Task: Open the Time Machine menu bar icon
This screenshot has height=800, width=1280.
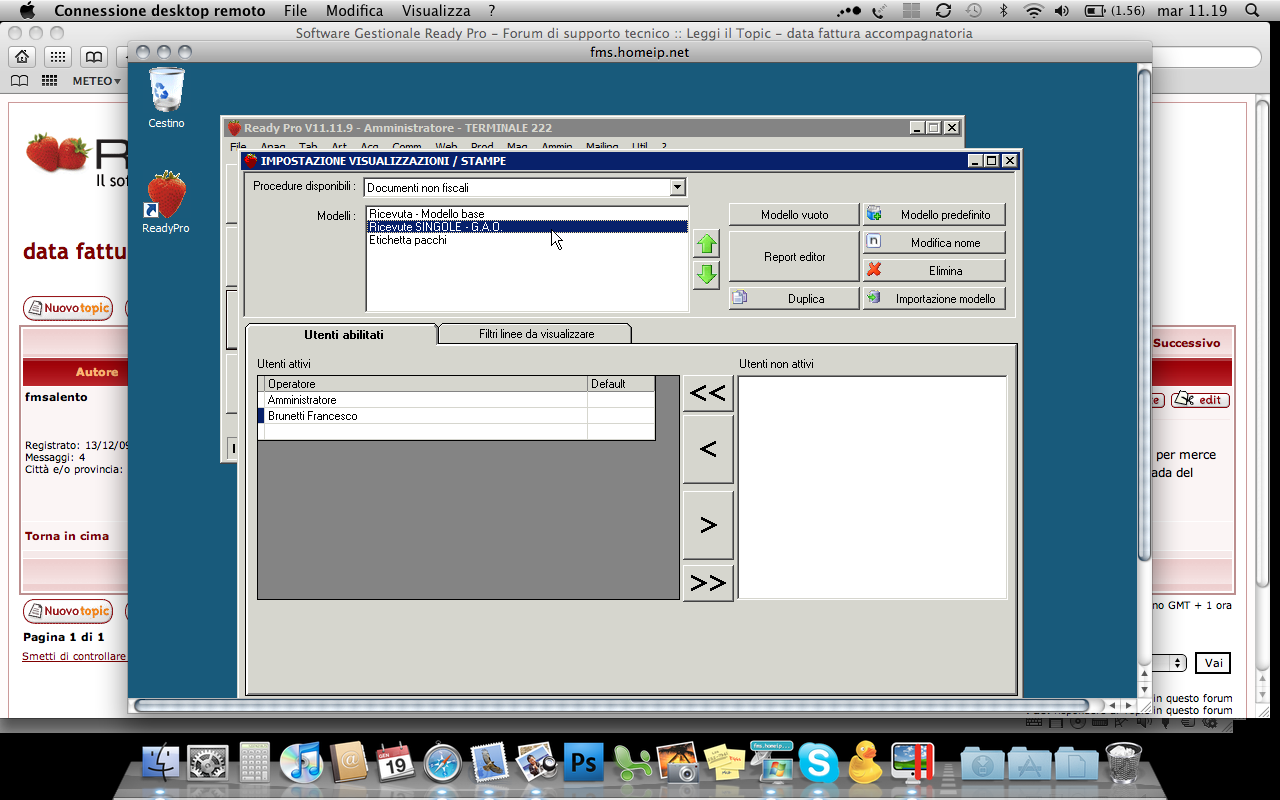Action: tap(973, 11)
